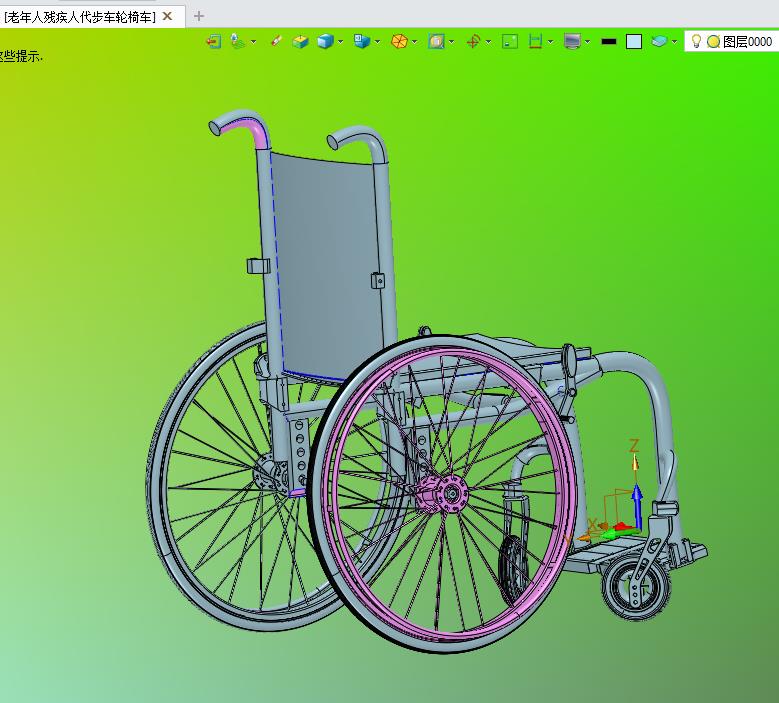Click the black color swatch

tap(609, 42)
